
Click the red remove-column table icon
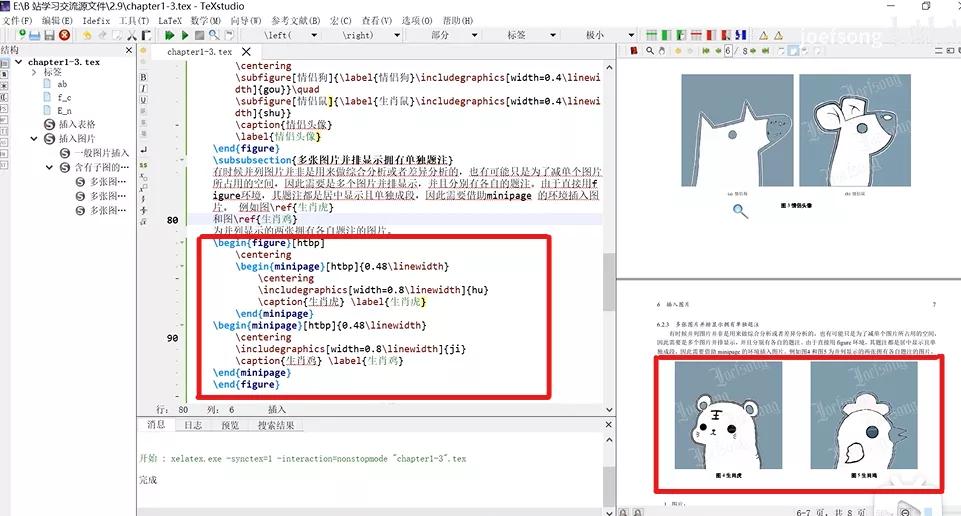tap(711, 36)
